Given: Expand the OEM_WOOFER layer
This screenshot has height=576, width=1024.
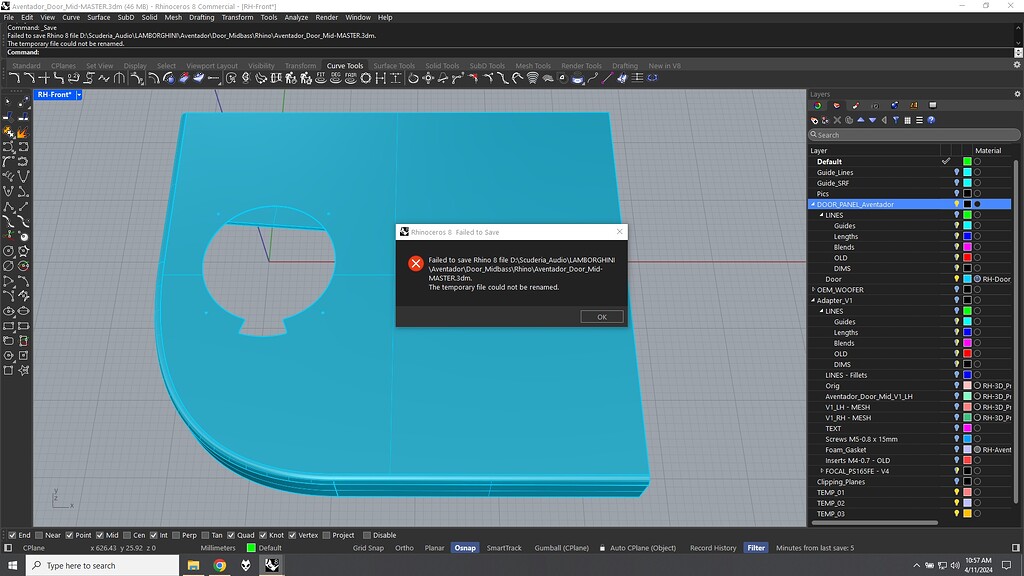Looking at the screenshot, I should coord(813,290).
